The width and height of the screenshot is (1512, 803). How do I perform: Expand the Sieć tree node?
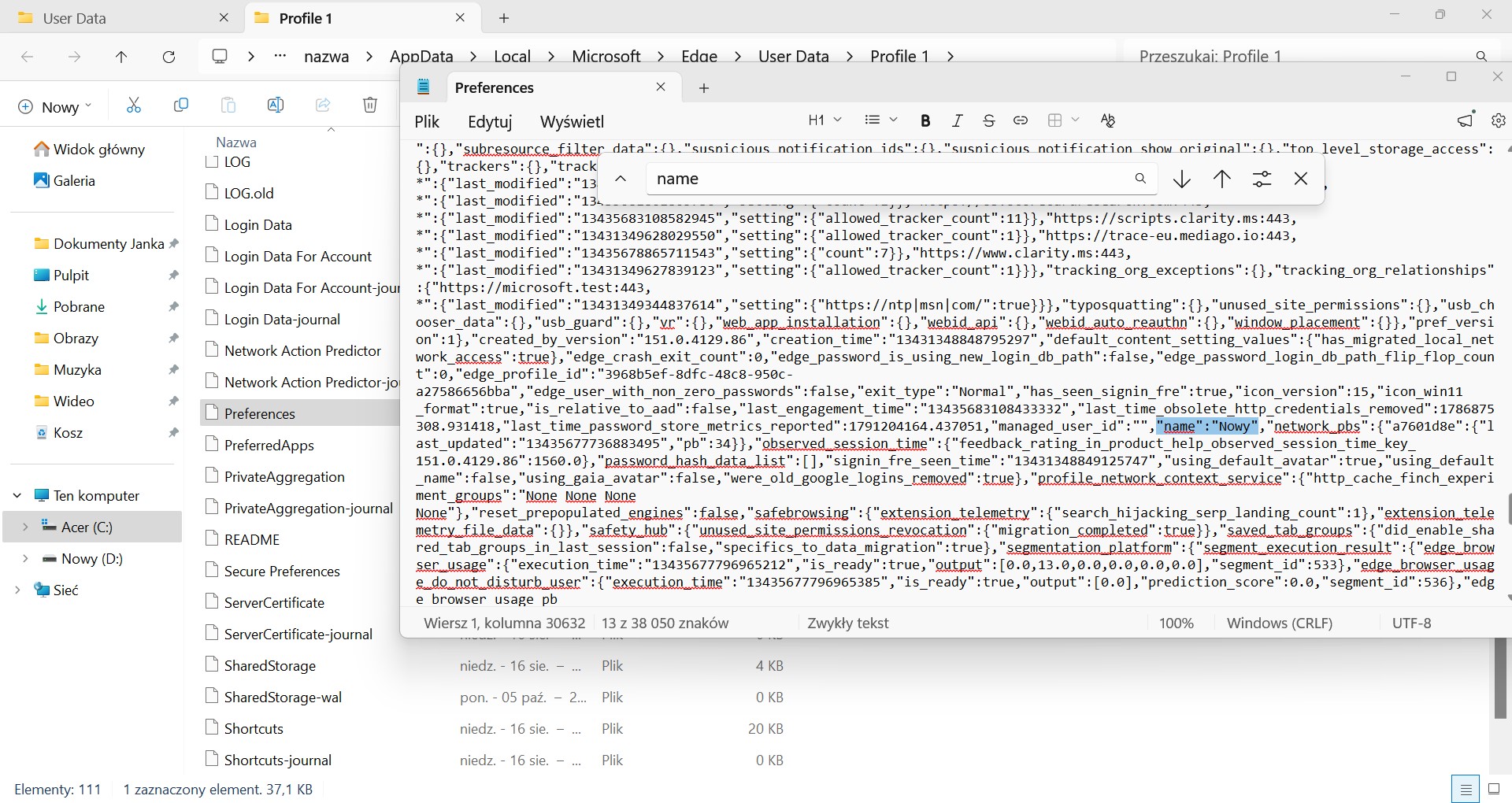17,590
